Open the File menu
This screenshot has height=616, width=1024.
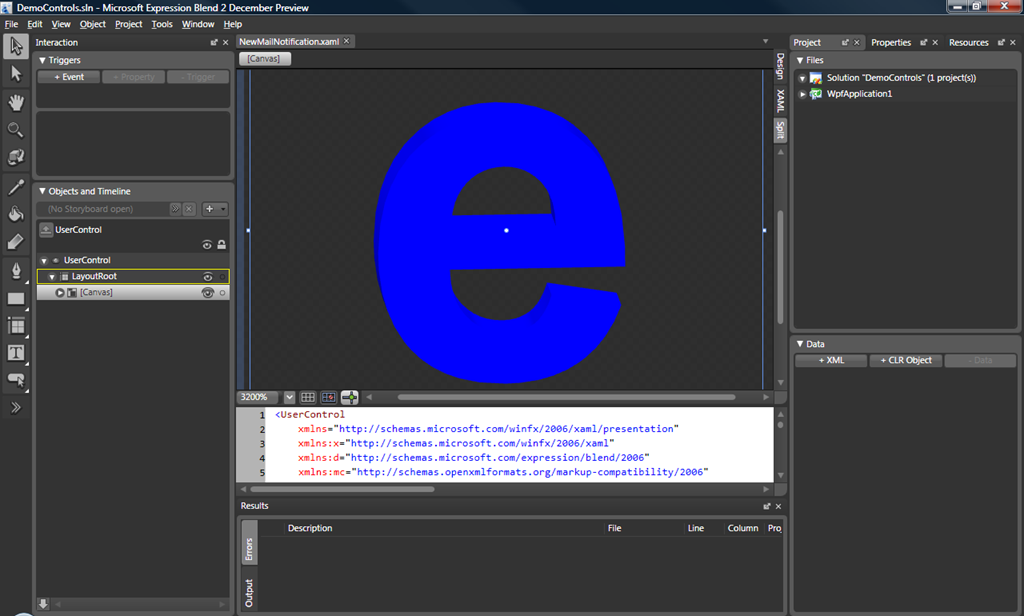11,24
